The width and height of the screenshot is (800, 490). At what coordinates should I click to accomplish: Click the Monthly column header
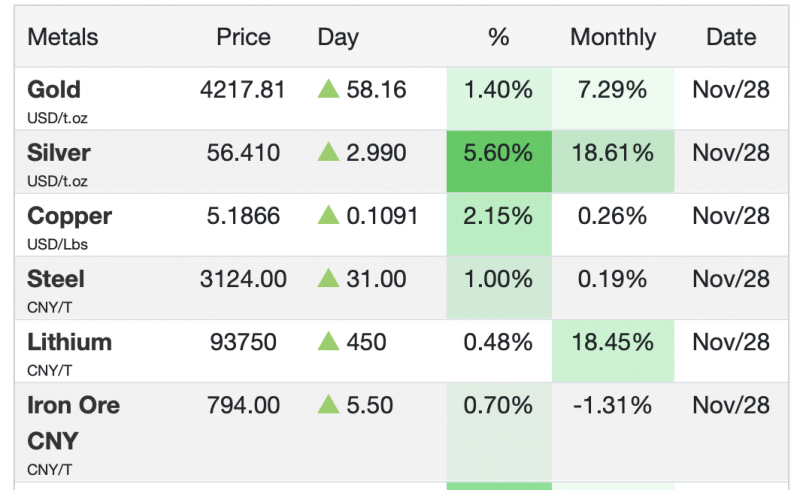612,37
